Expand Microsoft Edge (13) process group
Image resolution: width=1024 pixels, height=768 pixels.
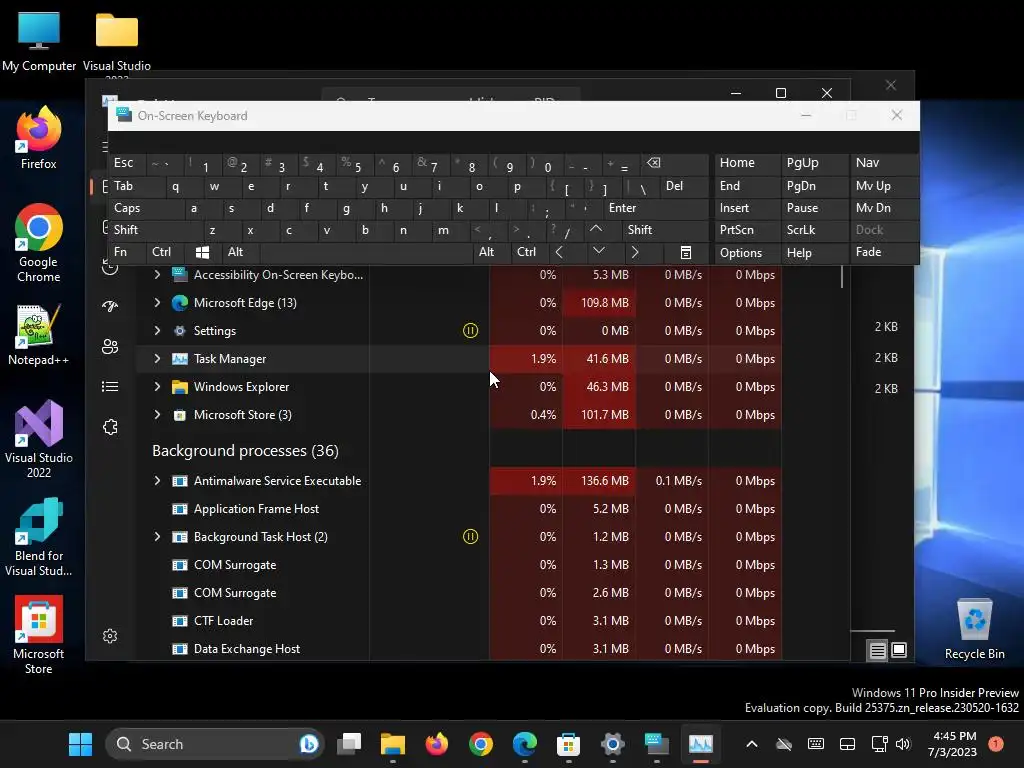pyautogui.click(x=157, y=302)
